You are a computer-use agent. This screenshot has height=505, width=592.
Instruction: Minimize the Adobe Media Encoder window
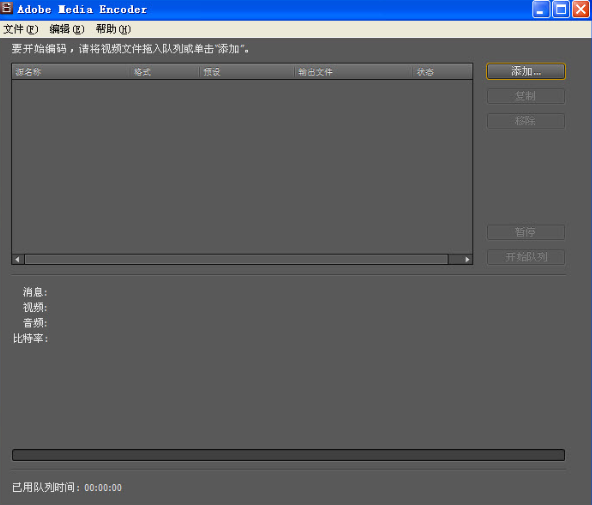(541, 9)
